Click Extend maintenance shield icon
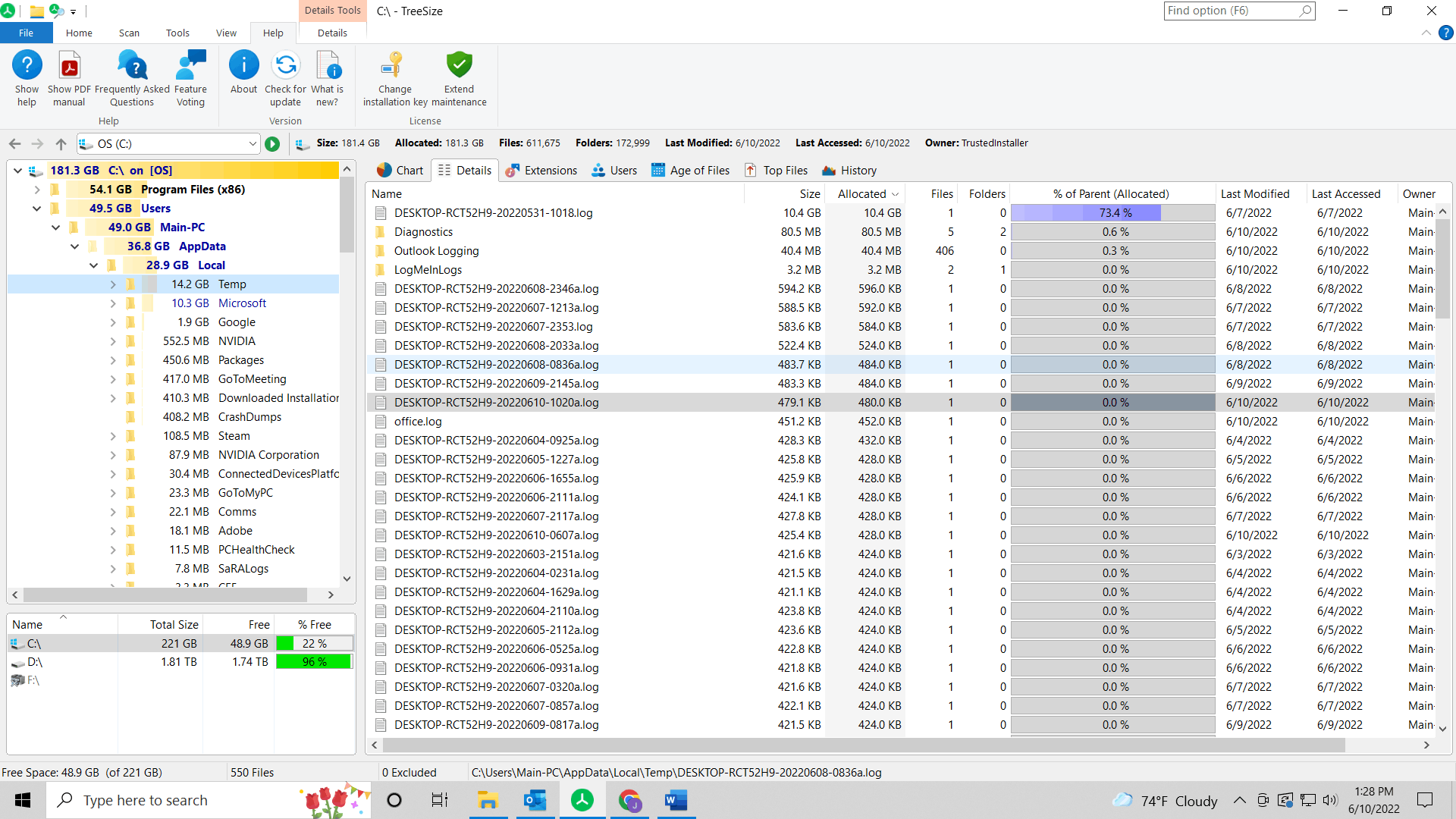The height and width of the screenshot is (819, 1456). [x=459, y=67]
